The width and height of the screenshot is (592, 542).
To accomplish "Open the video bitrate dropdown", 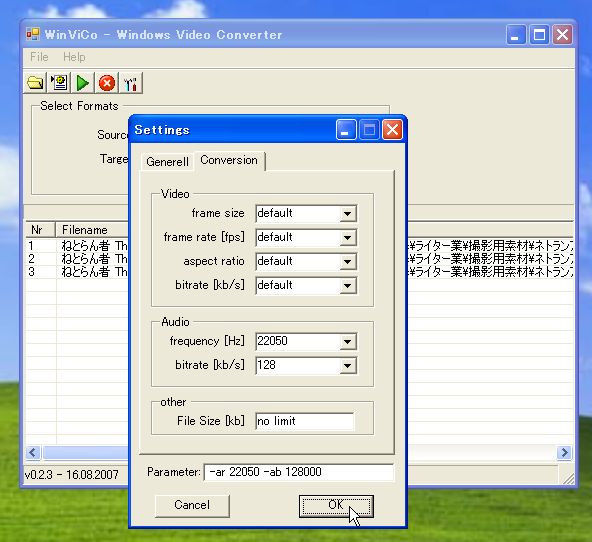I will tap(347, 286).
